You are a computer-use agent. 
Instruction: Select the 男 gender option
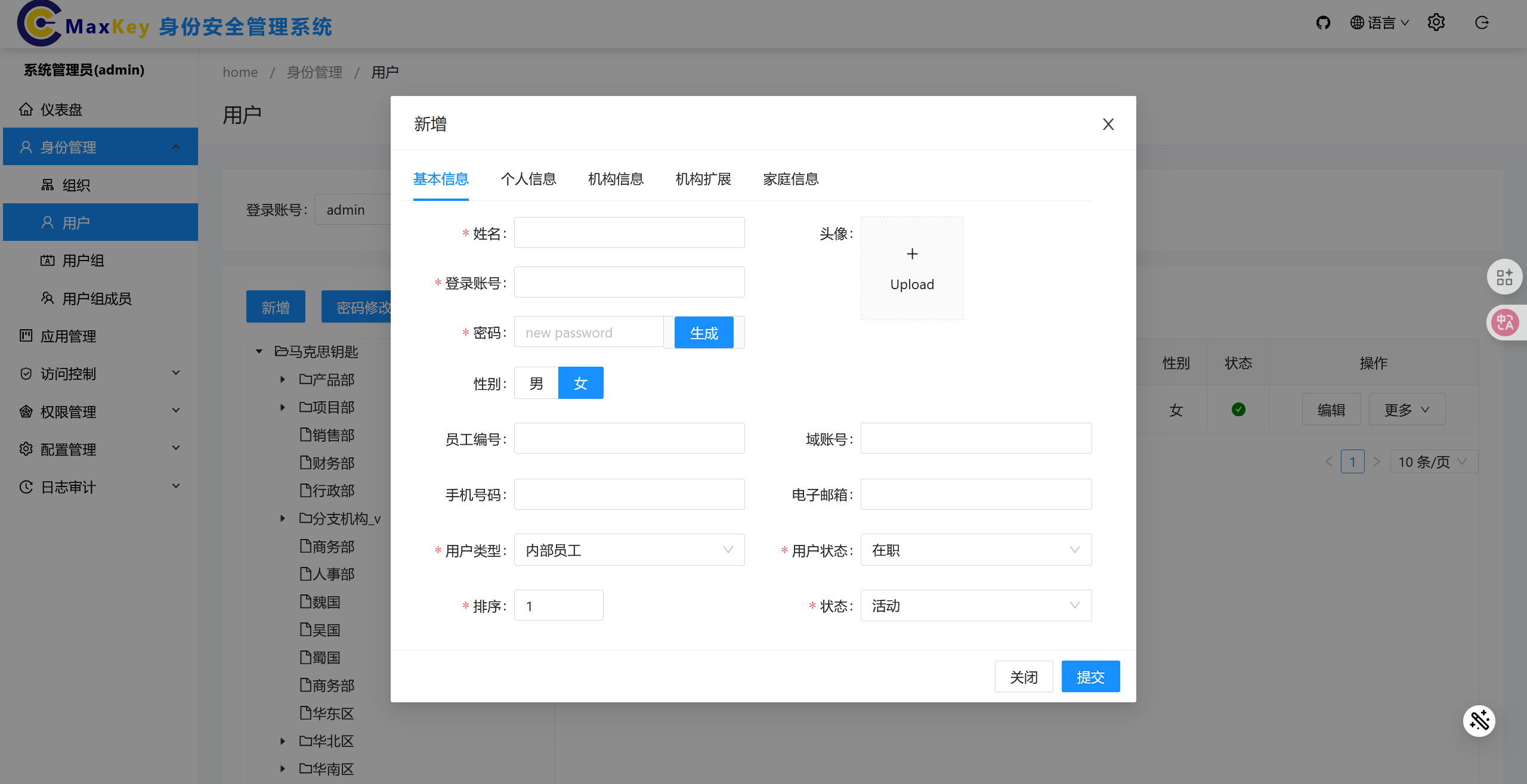click(536, 383)
